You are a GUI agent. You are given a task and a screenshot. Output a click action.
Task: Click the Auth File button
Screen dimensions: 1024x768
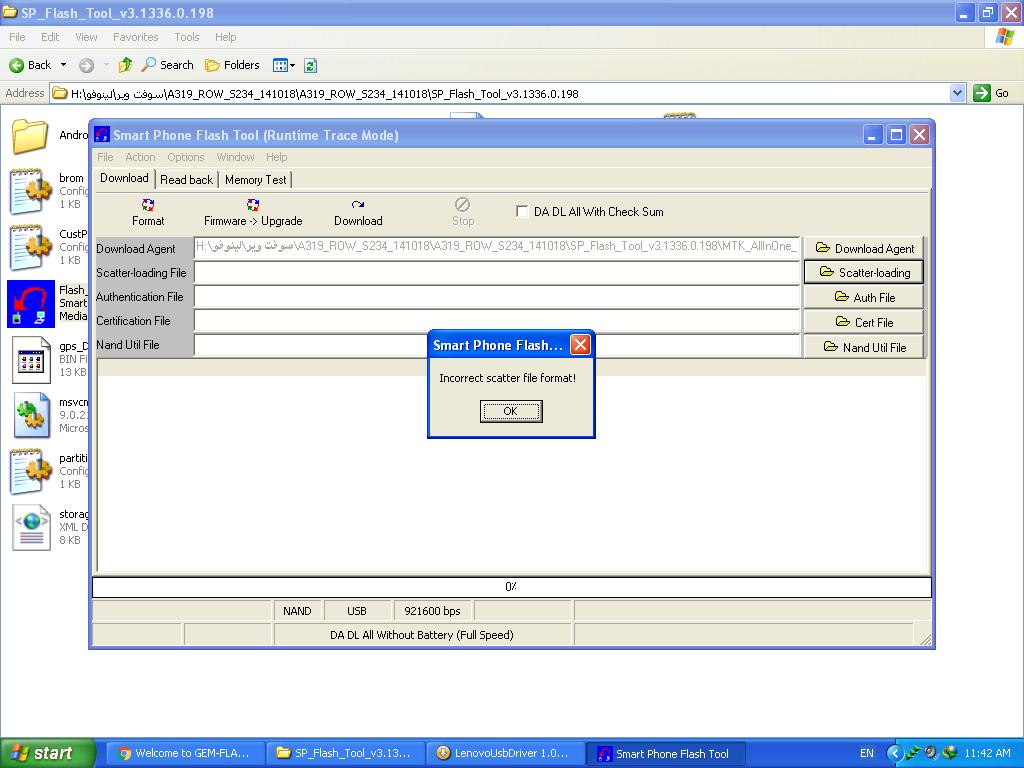tap(864, 297)
